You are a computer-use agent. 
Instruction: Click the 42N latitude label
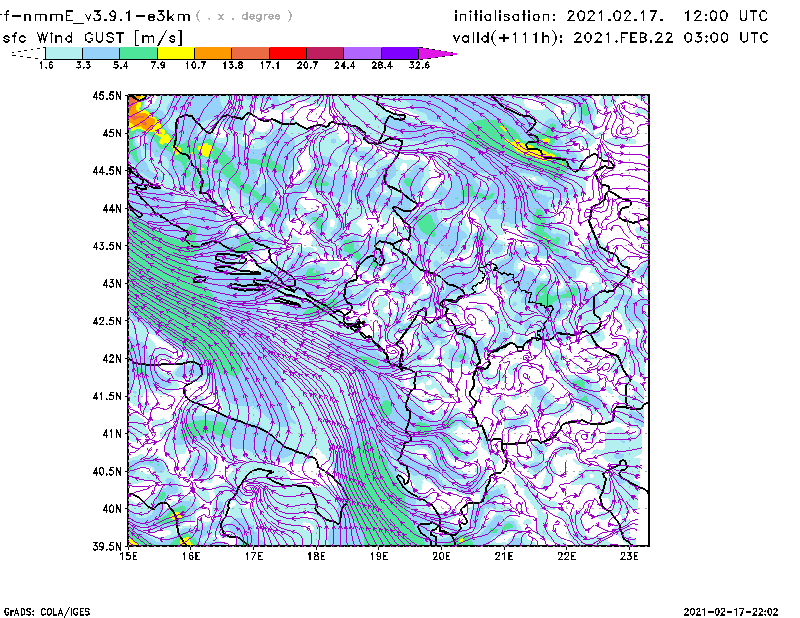pos(112,358)
